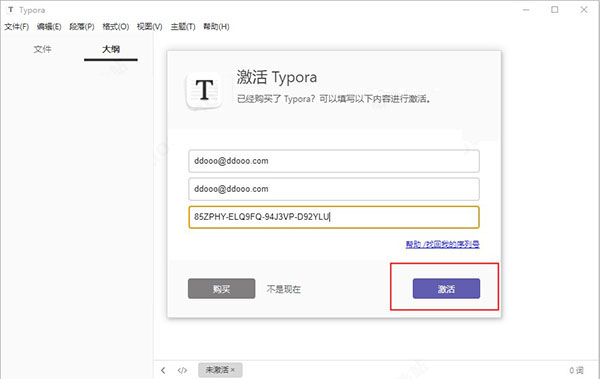Click the purple 激活 button
This screenshot has width=600, height=379.
pos(446,289)
